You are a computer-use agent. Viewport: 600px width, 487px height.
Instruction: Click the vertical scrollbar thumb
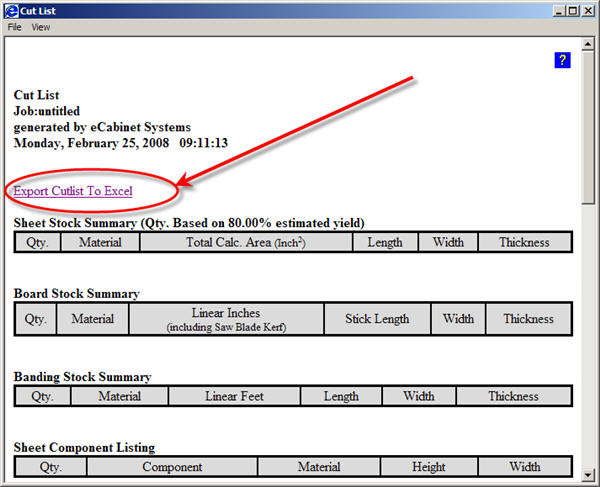point(588,127)
